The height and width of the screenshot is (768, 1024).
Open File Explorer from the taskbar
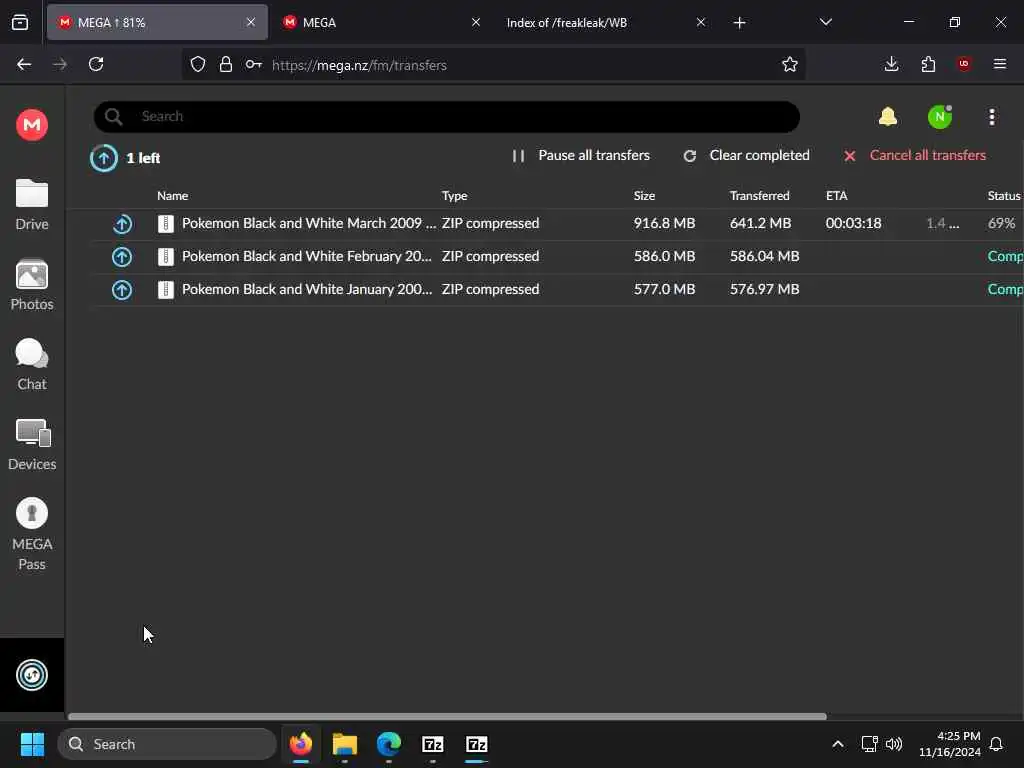(x=345, y=744)
